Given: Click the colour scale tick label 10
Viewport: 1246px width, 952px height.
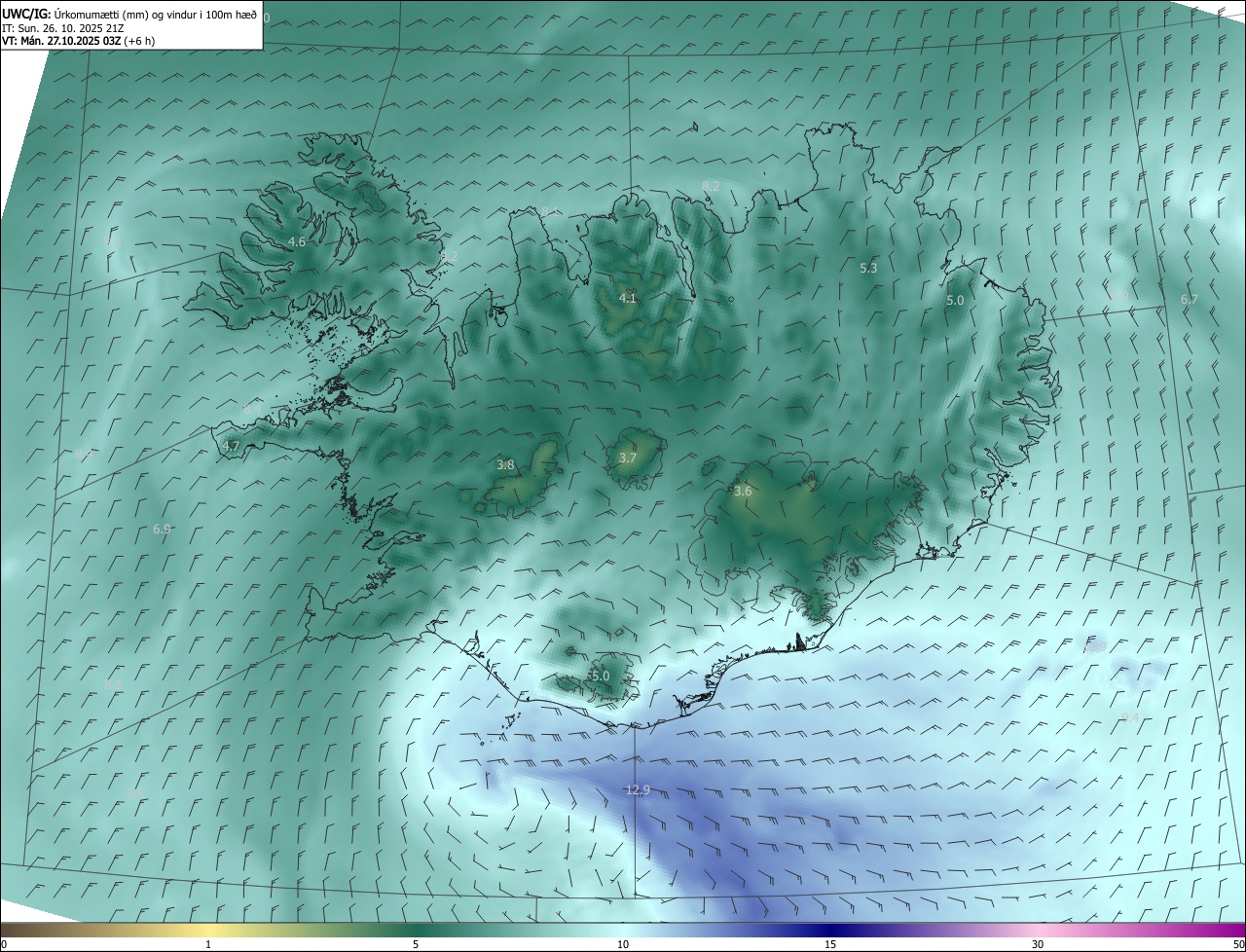Looking at the screenshot, I should (623, 944).
